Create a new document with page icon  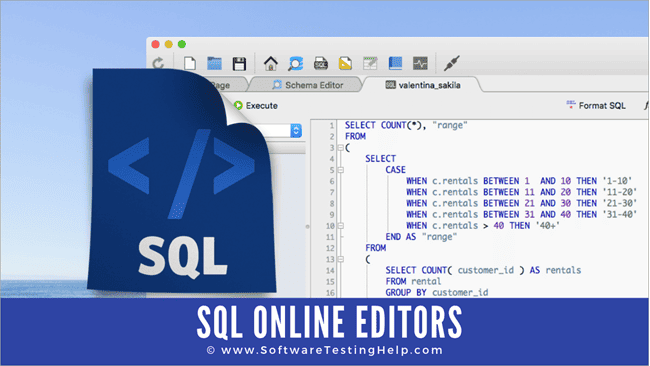(x=190, y=63)
